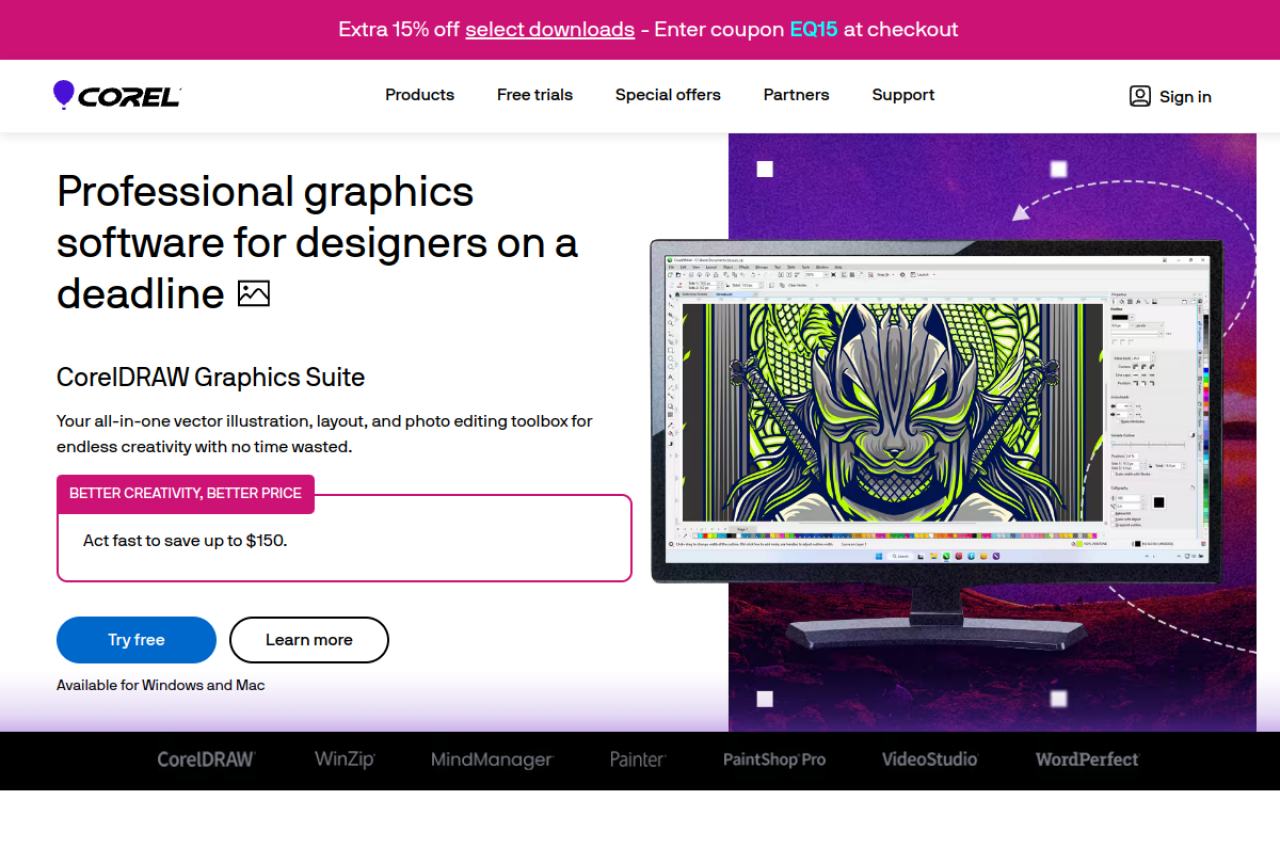Image resolution: width=1280 pixels, height=853 pixels.
Task: Select the VideoStudio brand logo
Action: pos(930,759)
